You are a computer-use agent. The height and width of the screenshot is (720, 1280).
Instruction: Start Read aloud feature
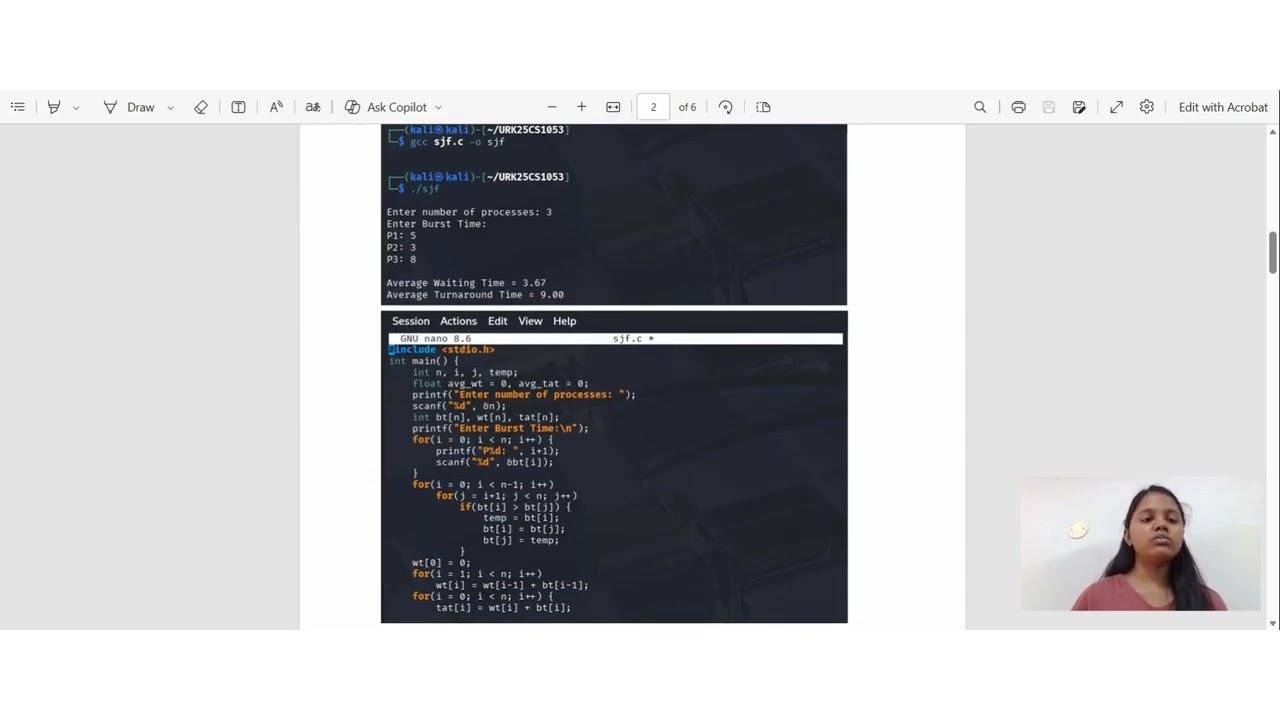(276, 107)
